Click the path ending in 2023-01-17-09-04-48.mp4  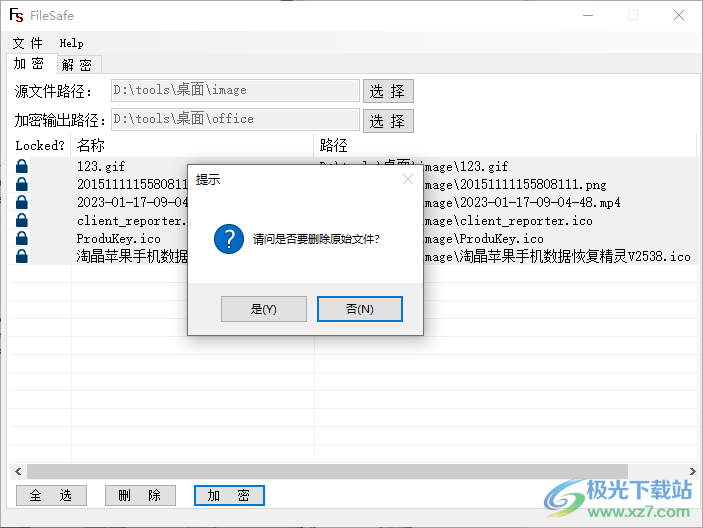coord(522,203)
